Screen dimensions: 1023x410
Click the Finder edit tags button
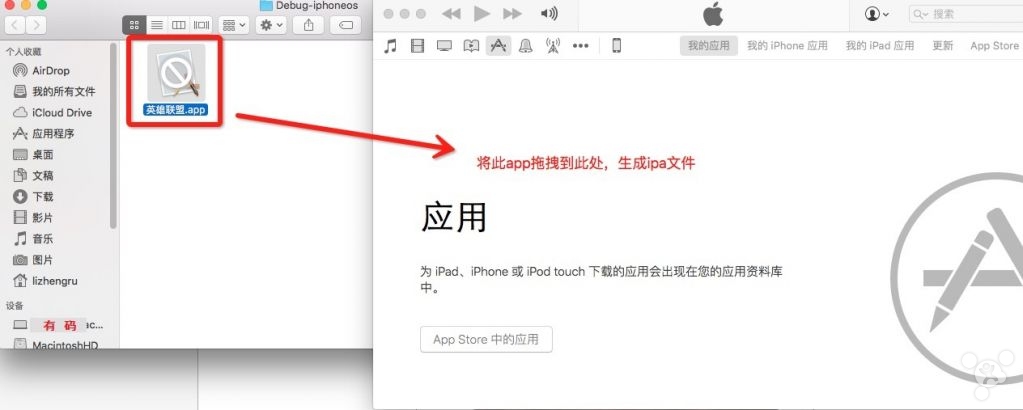click(347, 24)
